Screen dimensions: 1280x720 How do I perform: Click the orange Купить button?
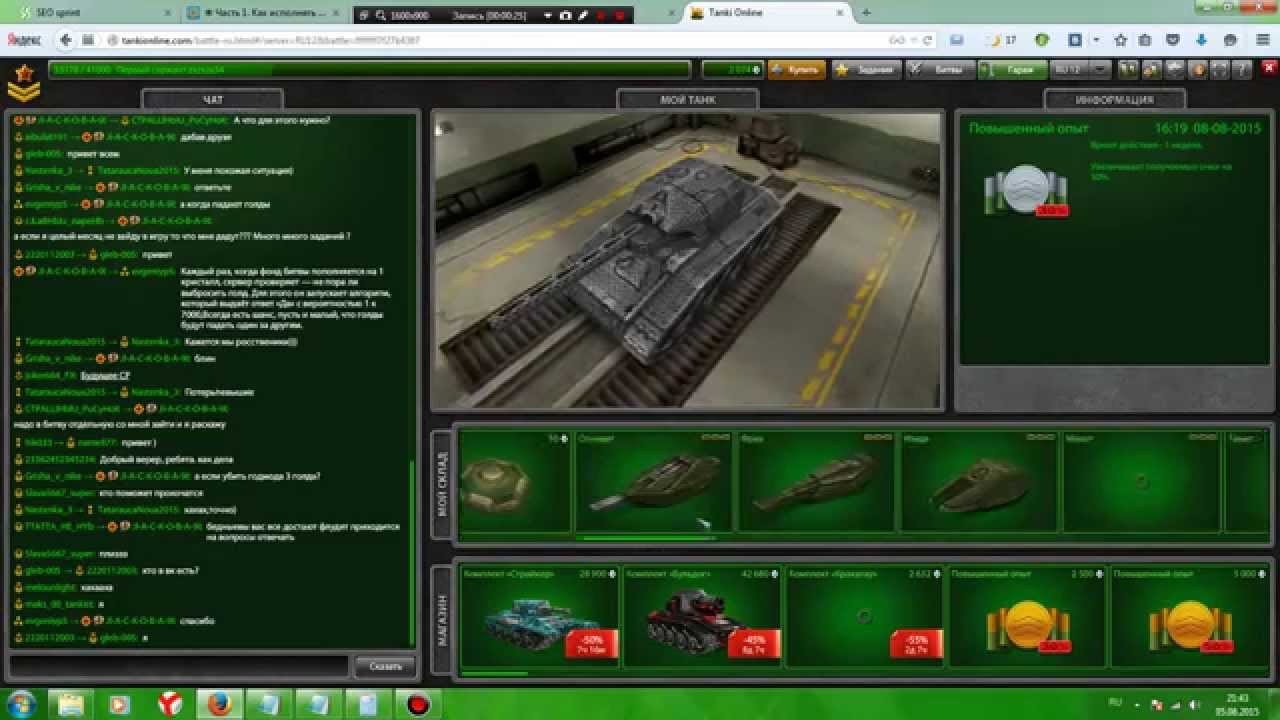coord(796,70)
